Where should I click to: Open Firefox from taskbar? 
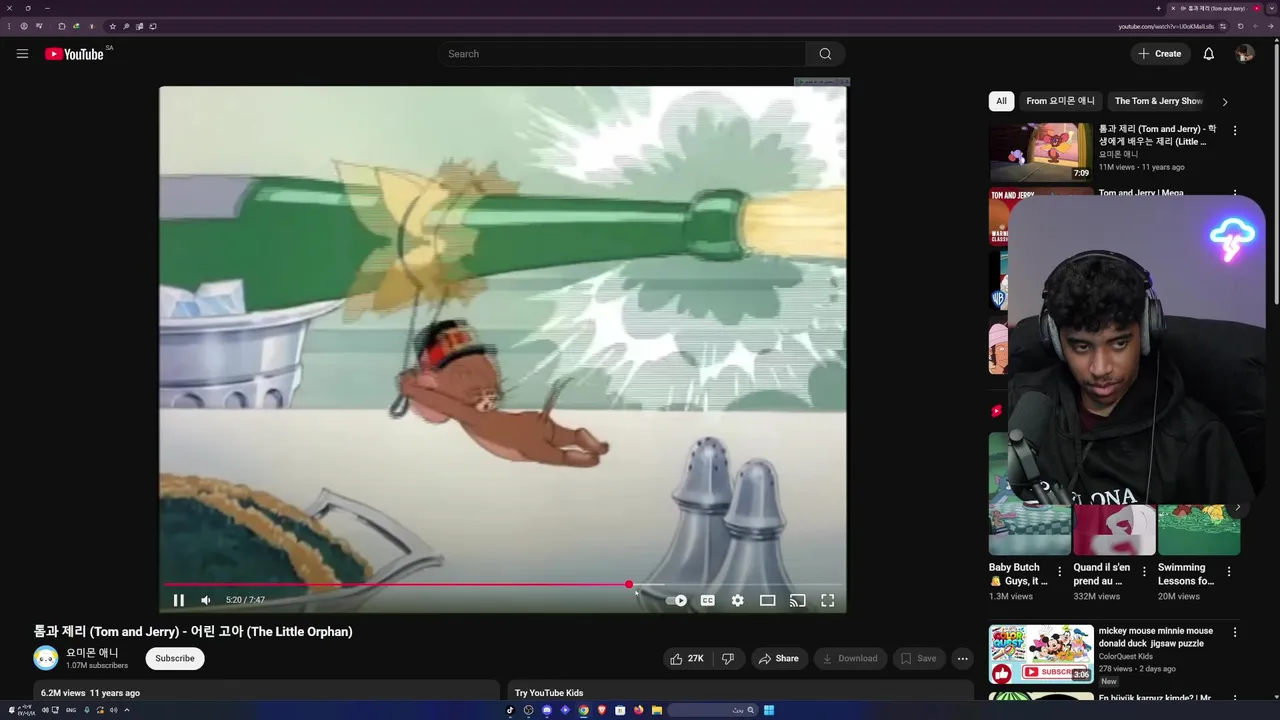(x=638, y=710)
